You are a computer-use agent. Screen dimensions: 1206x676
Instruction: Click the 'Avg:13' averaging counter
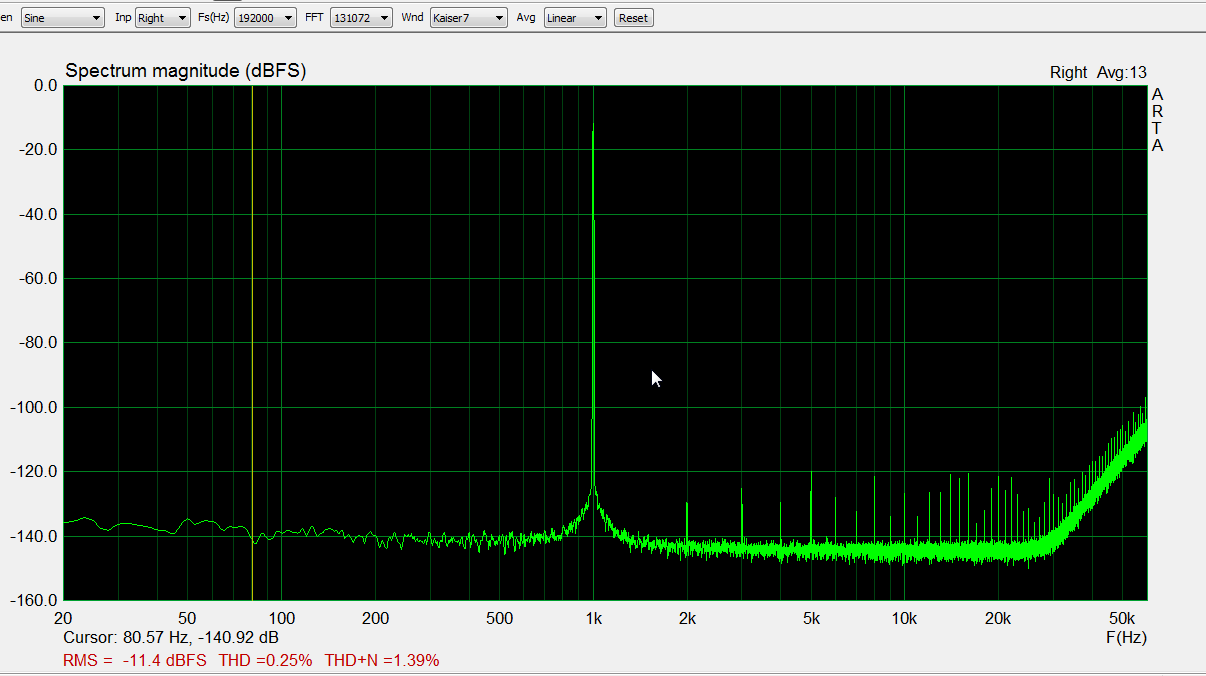click(1121, 72)
